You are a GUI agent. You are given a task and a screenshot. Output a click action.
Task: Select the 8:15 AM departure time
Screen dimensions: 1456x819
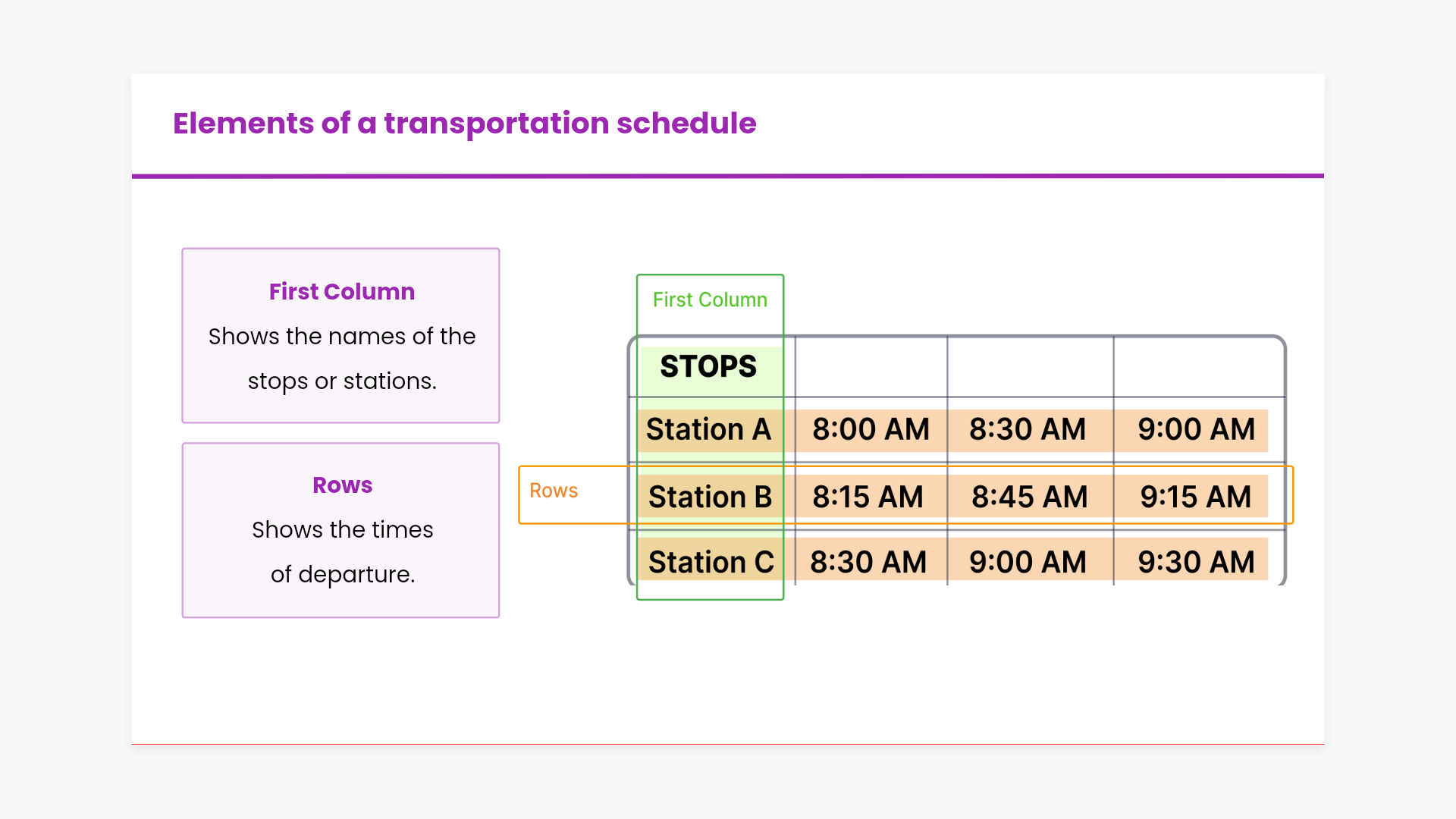(x=868, y=497)
